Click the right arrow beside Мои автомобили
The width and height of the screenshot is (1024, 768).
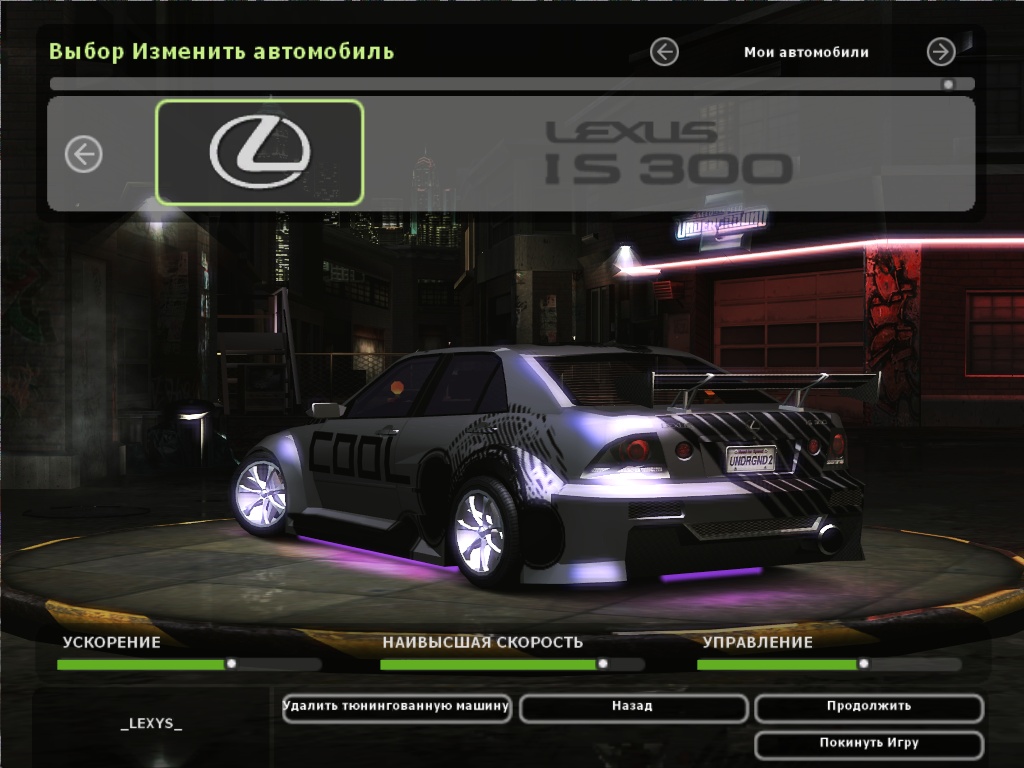click(x=941, y=52)
